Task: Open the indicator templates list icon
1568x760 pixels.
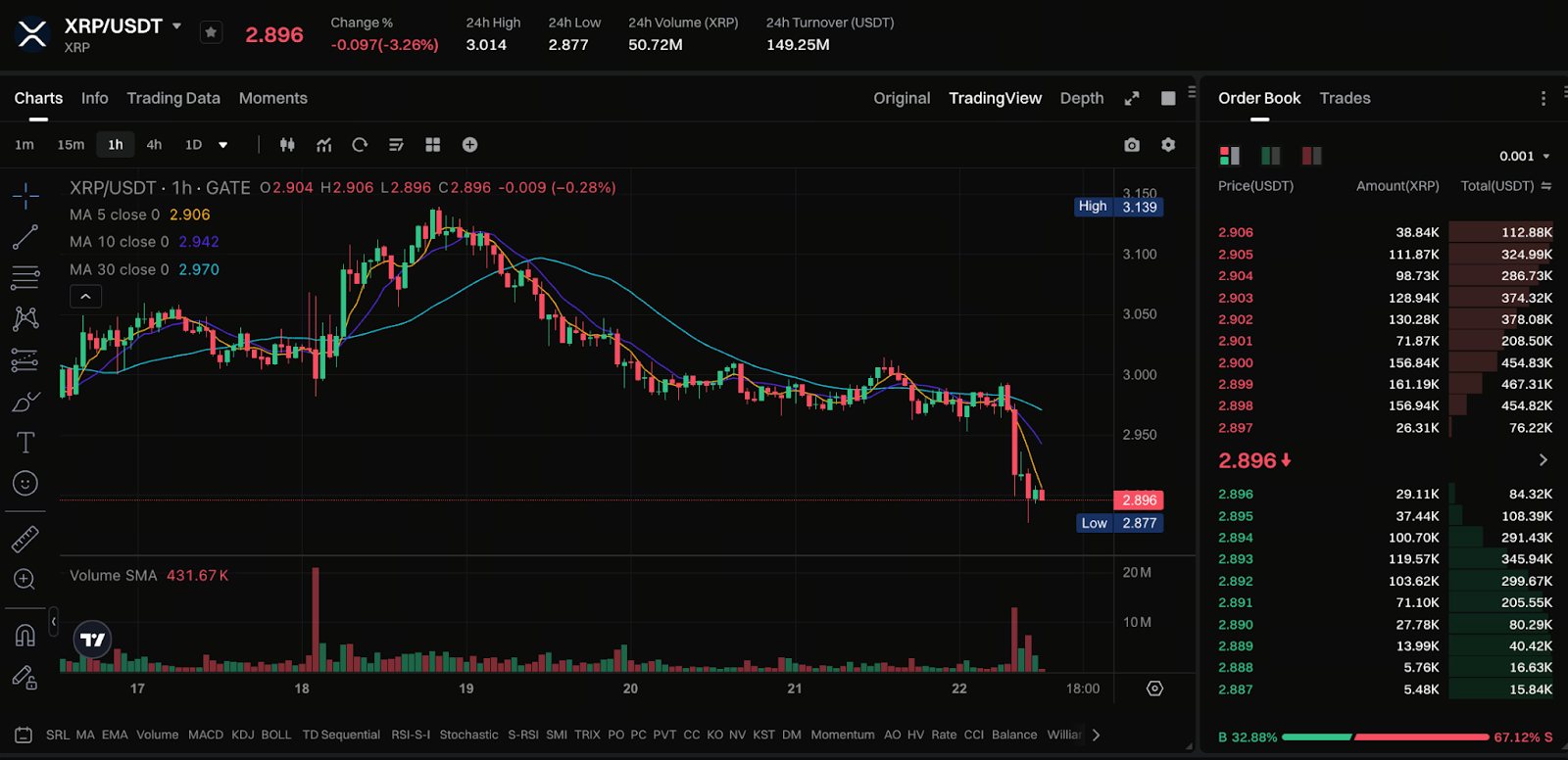Action: (396, 145)
